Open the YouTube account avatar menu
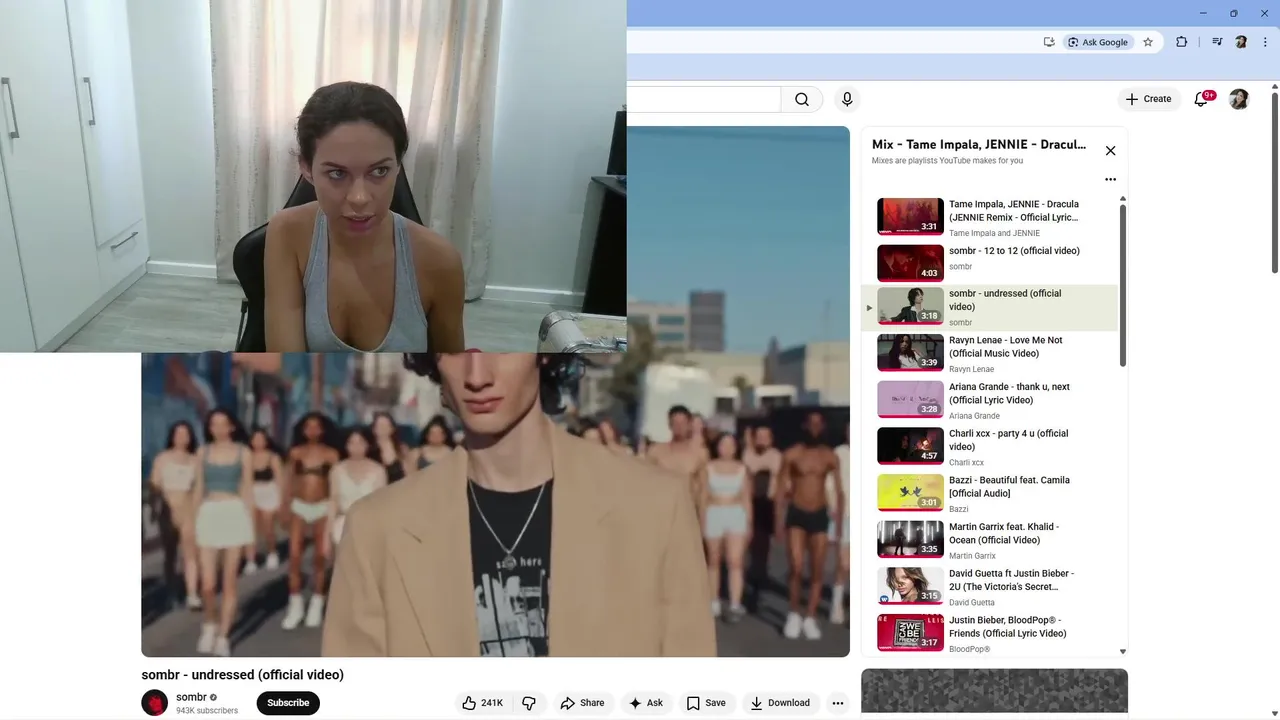The width and height of the screenshot is (1280, 720). coord(1239,99)
